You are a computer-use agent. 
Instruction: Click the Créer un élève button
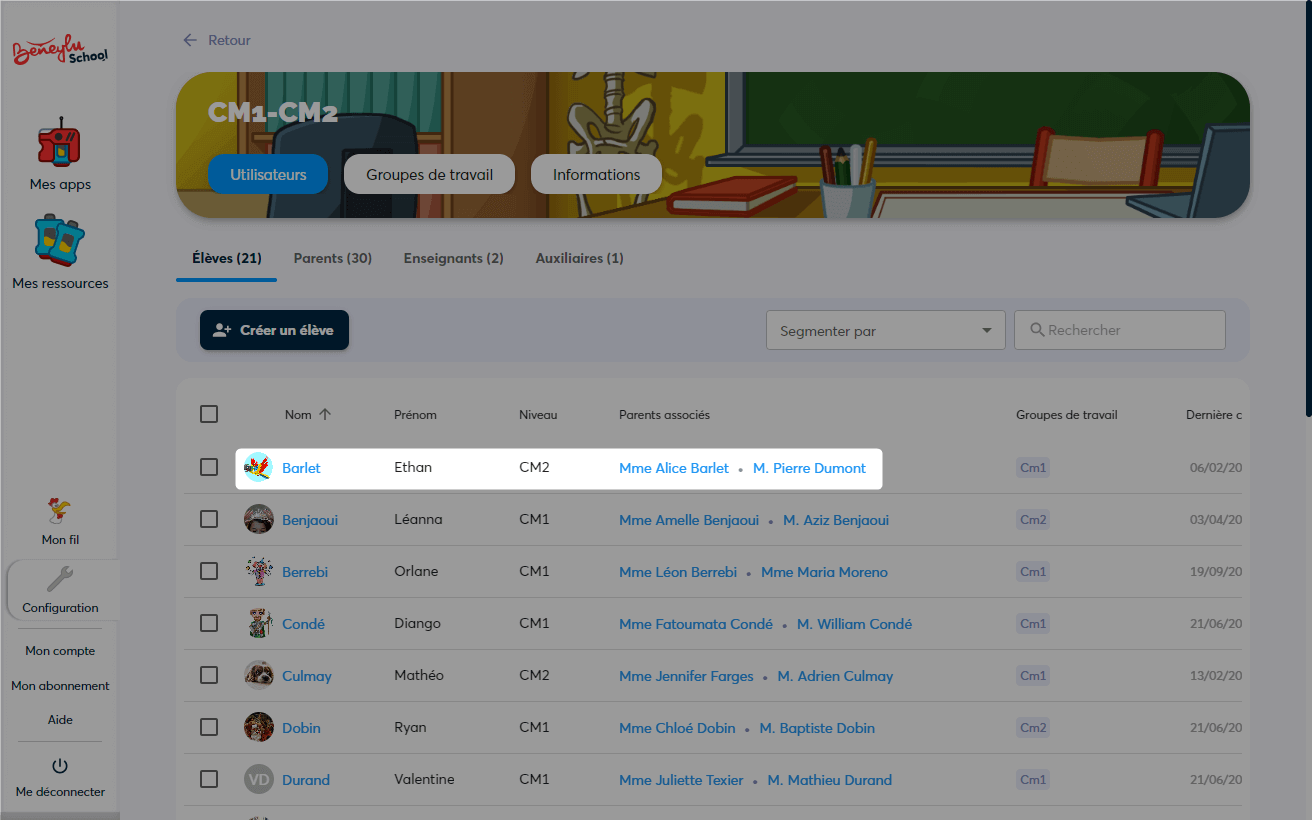[274, 330]
